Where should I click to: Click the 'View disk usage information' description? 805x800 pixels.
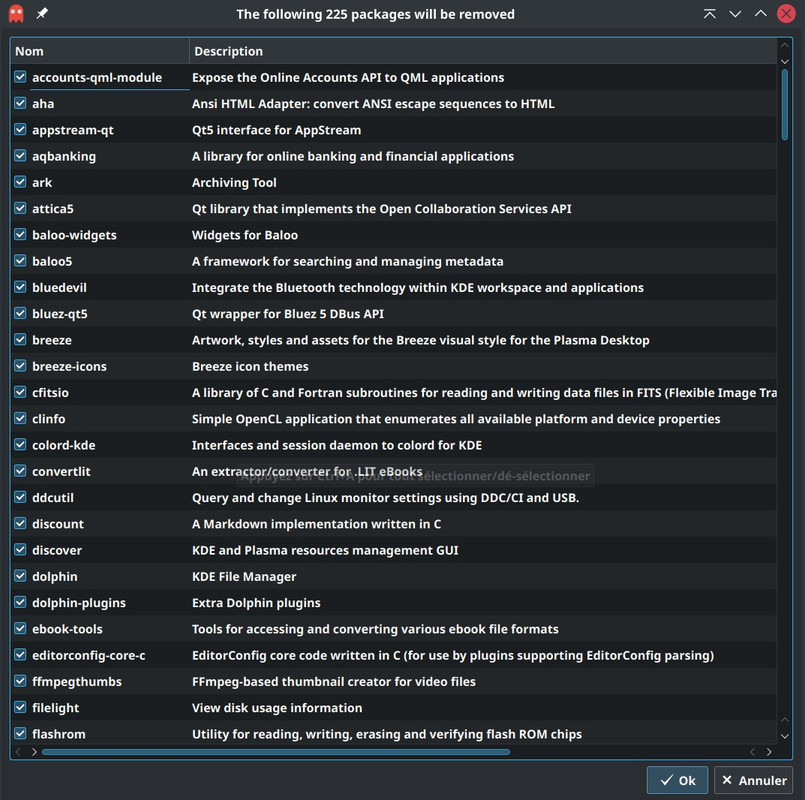click(x=277, y=708)
